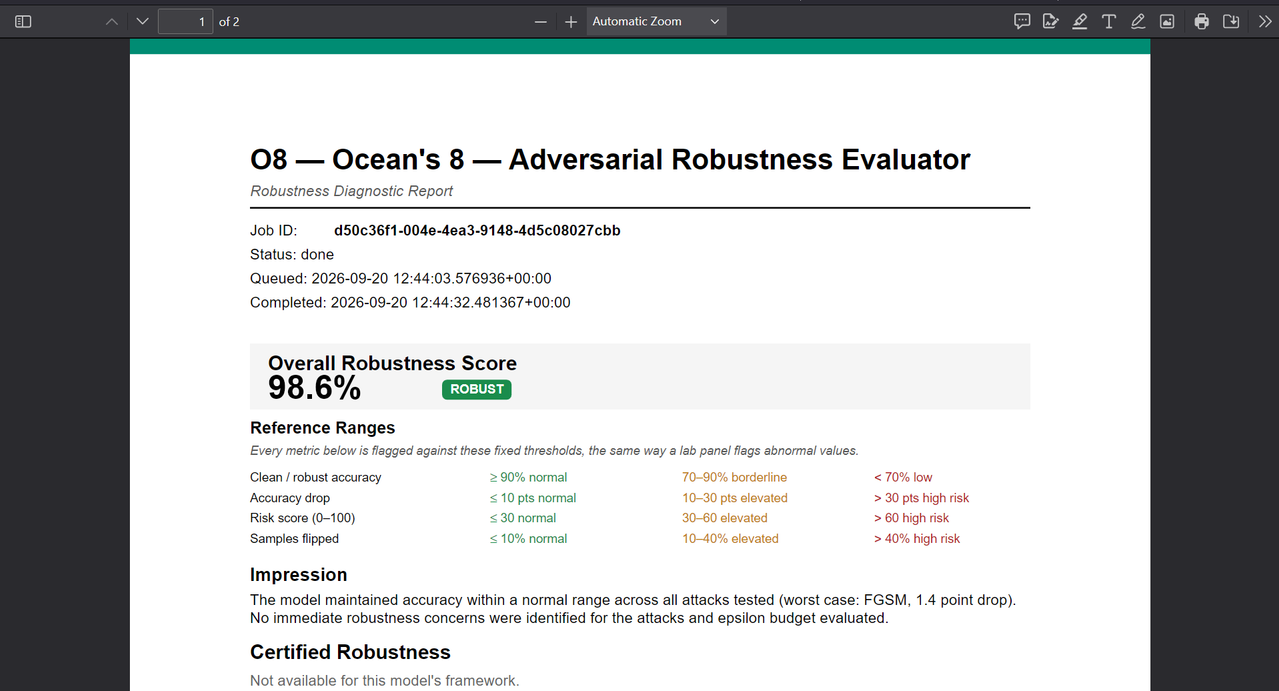Open the comment annotation tool
The image size is (1279, 691).
pyautogui.click(x=1022, y=21)
